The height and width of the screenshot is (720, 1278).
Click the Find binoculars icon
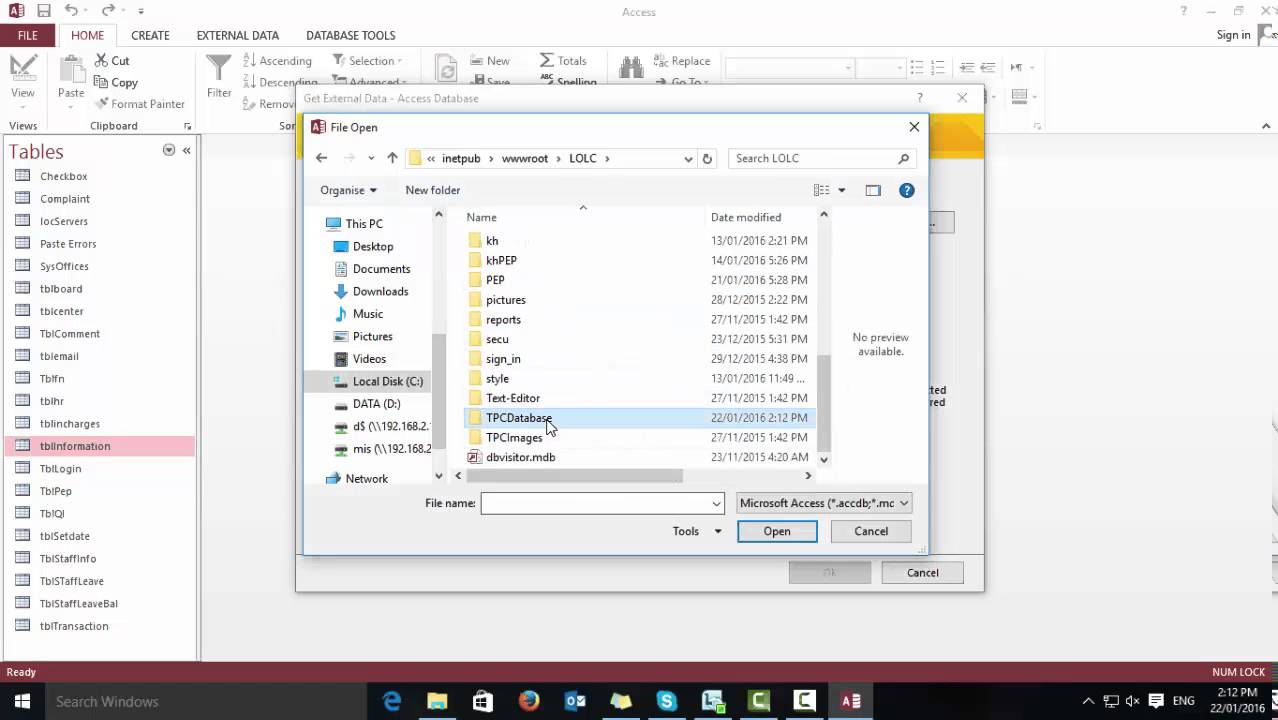pos(631,67)
